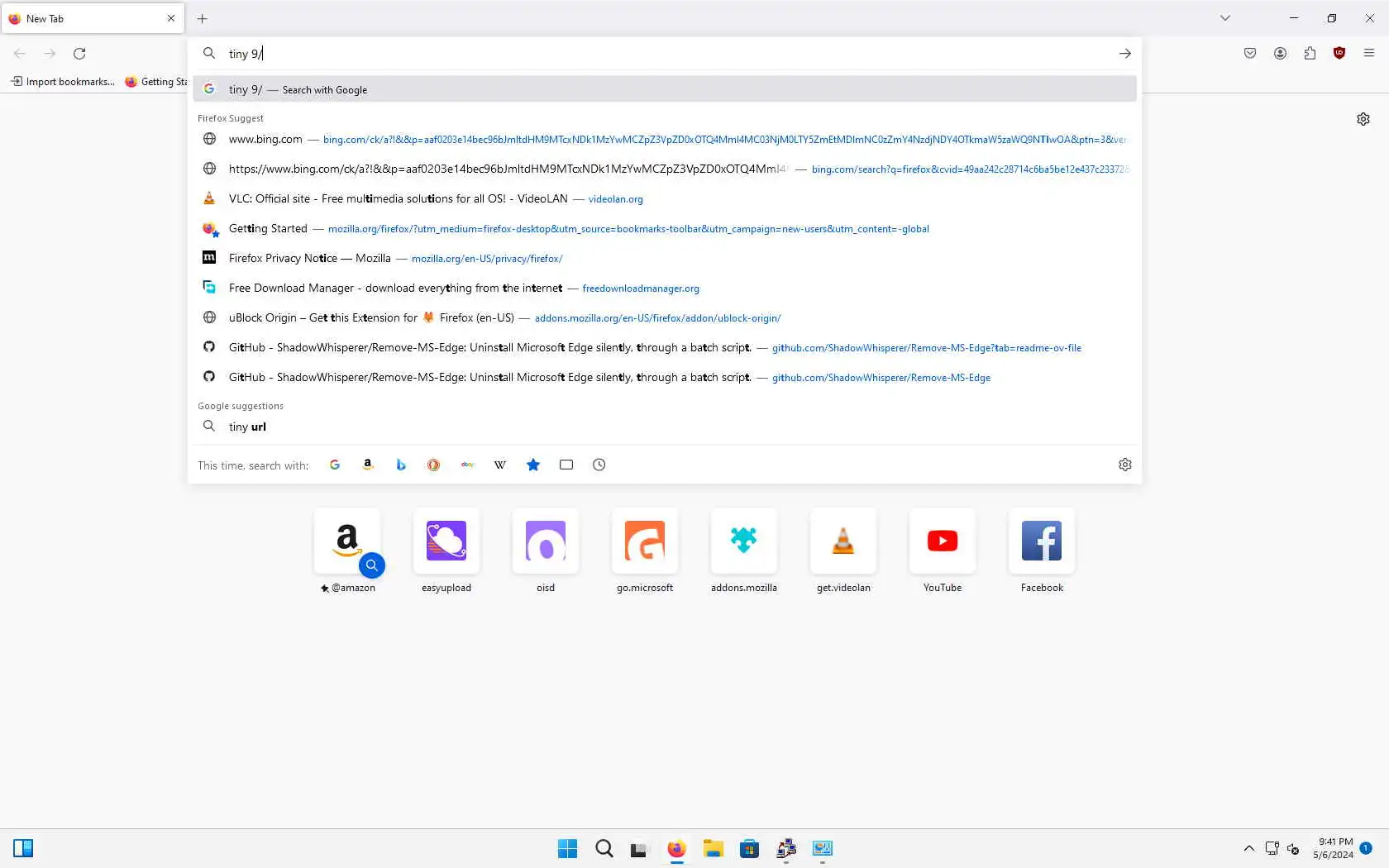Click Import bookmarks toolbar item
This screenshot has width=1389, height=868.
[x=63, y=81]
